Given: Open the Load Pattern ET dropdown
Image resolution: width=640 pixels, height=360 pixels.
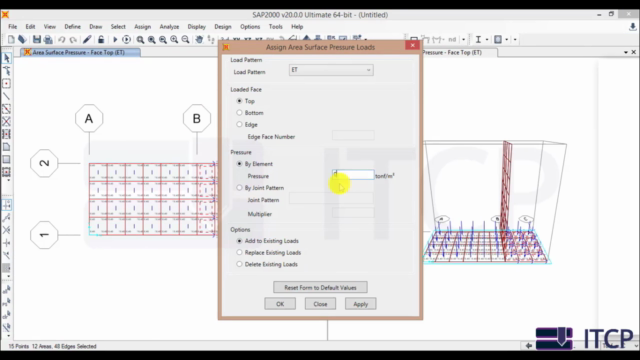Looking at the screenshot, I should coord(331,70).
